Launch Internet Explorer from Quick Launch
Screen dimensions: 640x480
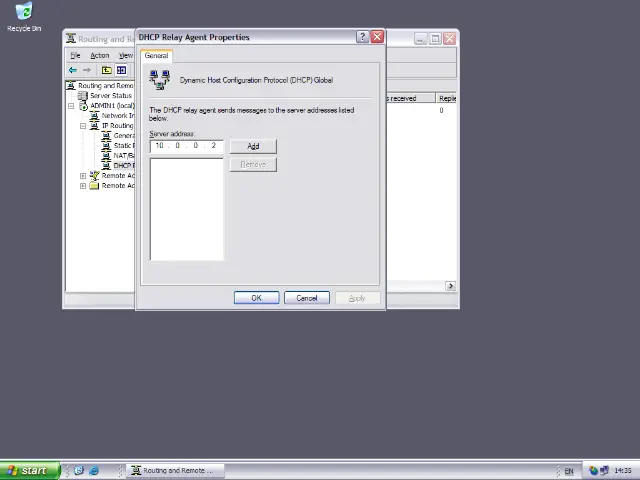[94, 470]
